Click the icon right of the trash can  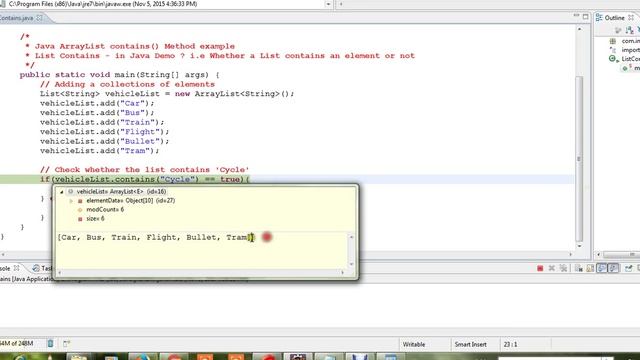pos(67,344)
